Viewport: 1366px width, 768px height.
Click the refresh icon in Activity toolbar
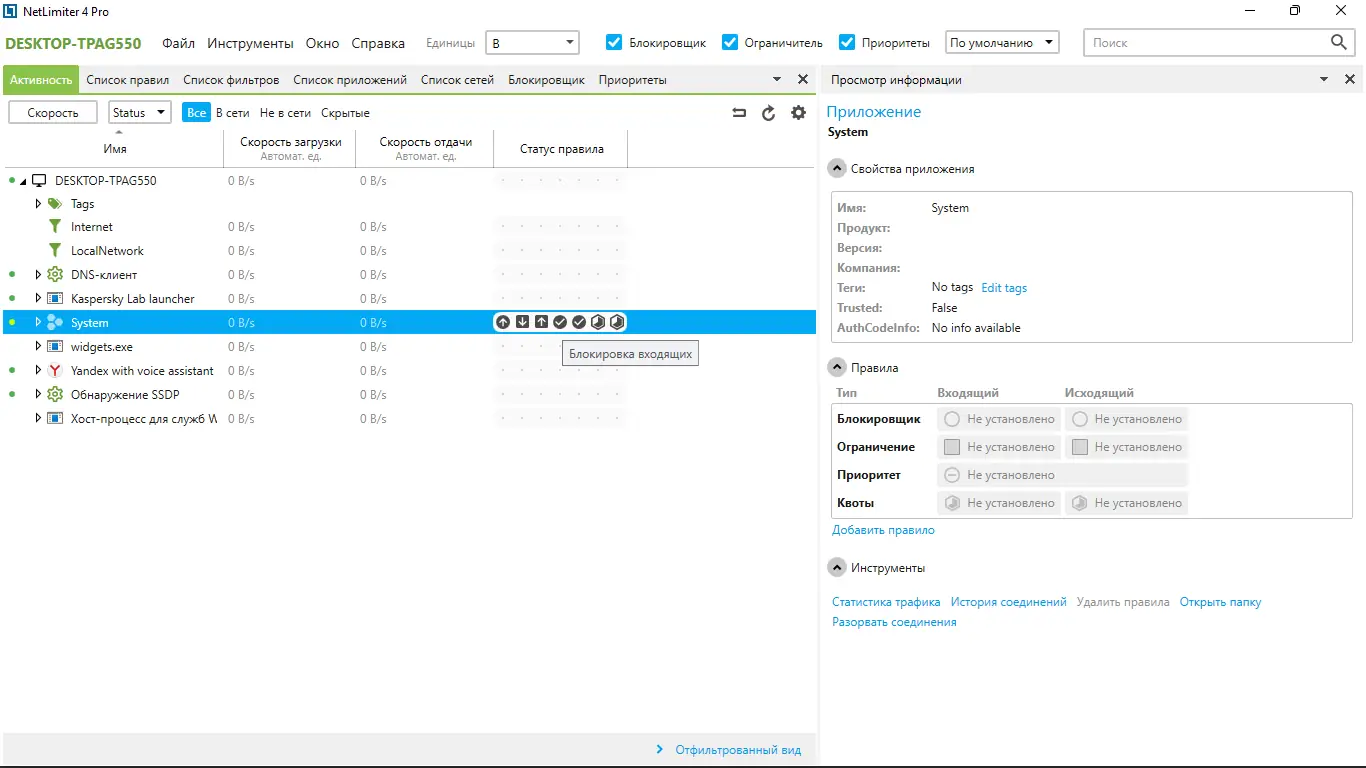(768, 113)
